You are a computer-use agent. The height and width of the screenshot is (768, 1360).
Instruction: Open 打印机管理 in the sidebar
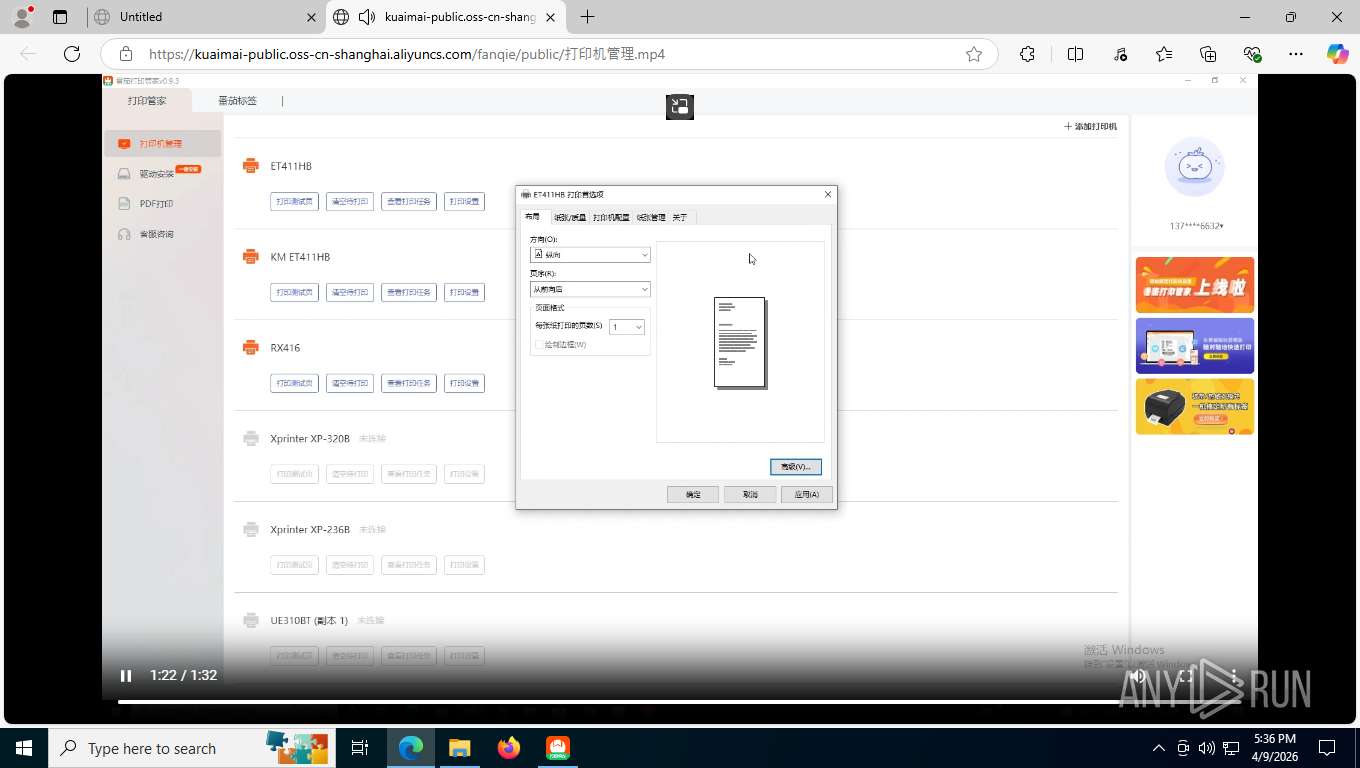pos(163,144)
